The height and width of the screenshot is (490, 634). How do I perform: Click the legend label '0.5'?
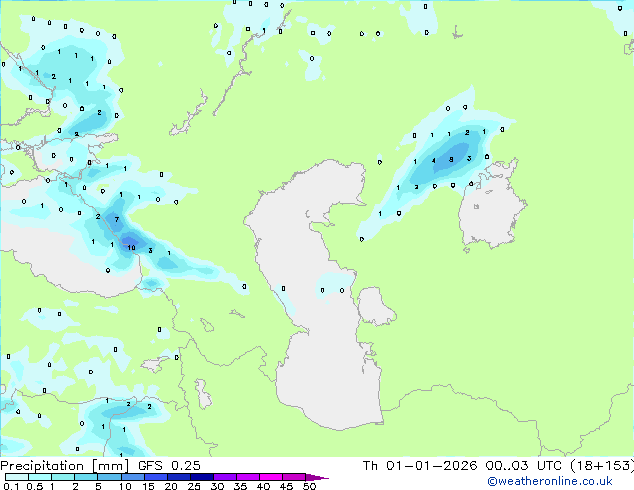pyautogui.click(x=35, y=486)
